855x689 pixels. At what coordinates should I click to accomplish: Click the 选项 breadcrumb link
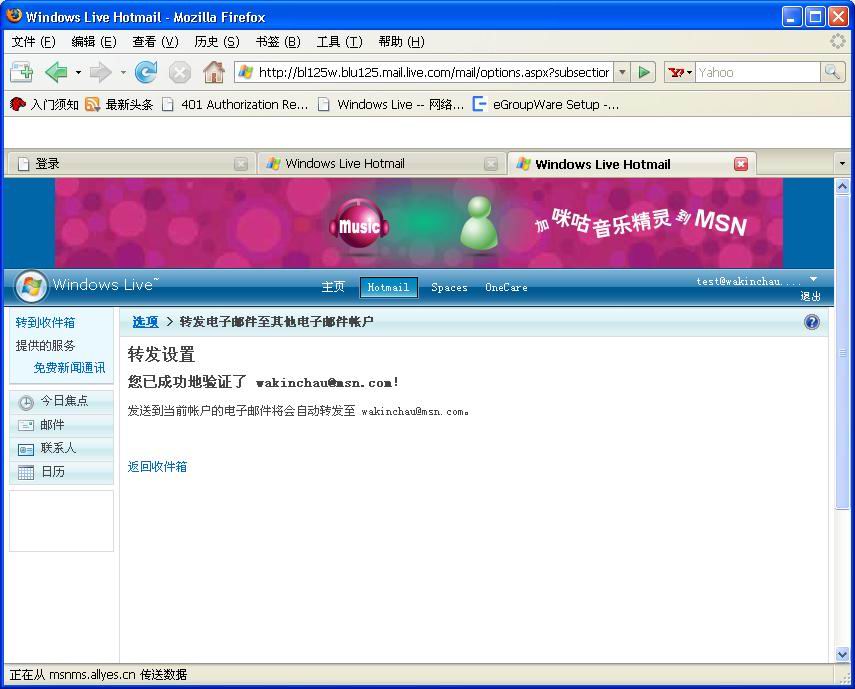[145, 322]
